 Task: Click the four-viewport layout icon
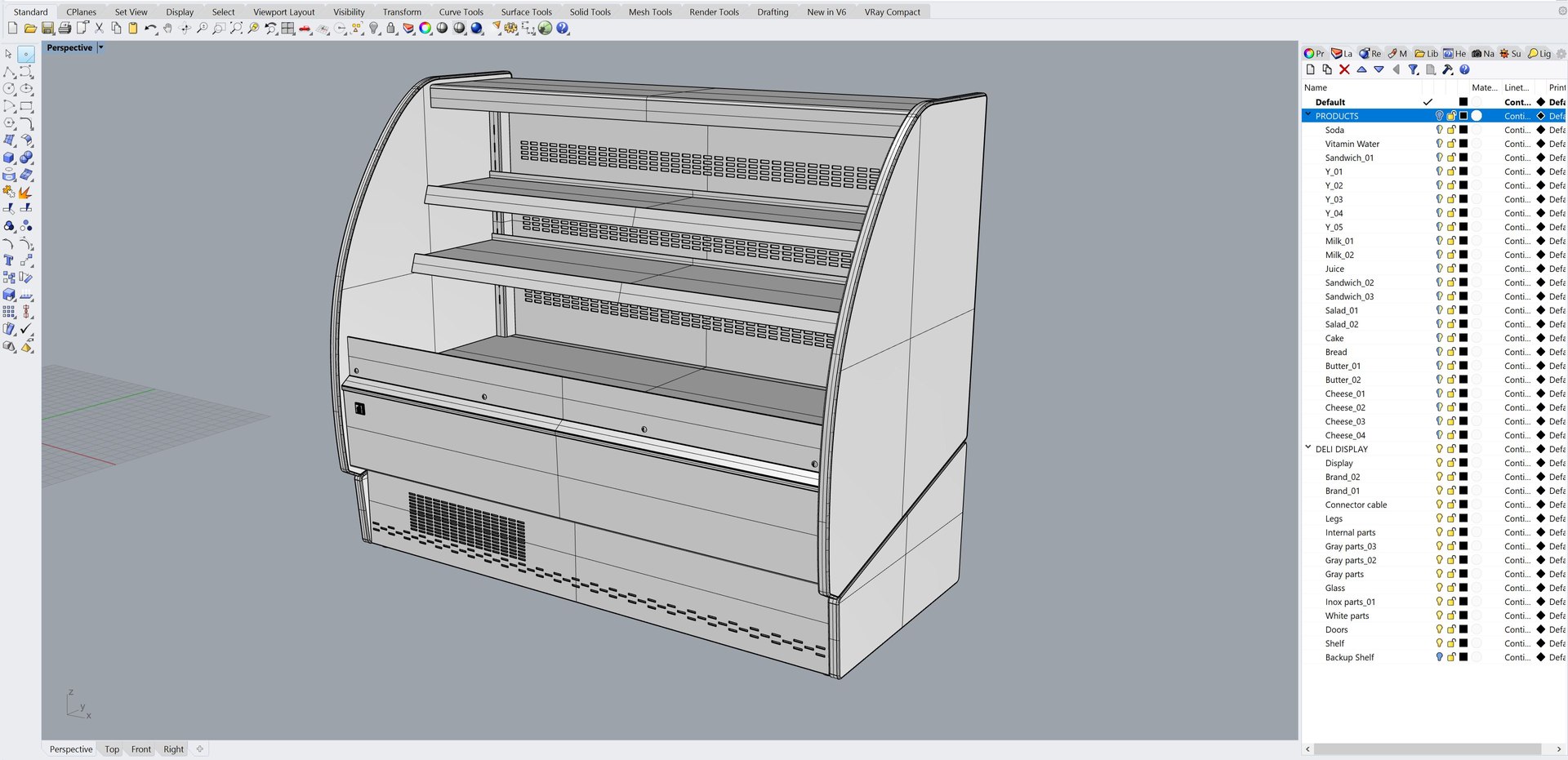(x=287, y=29)
